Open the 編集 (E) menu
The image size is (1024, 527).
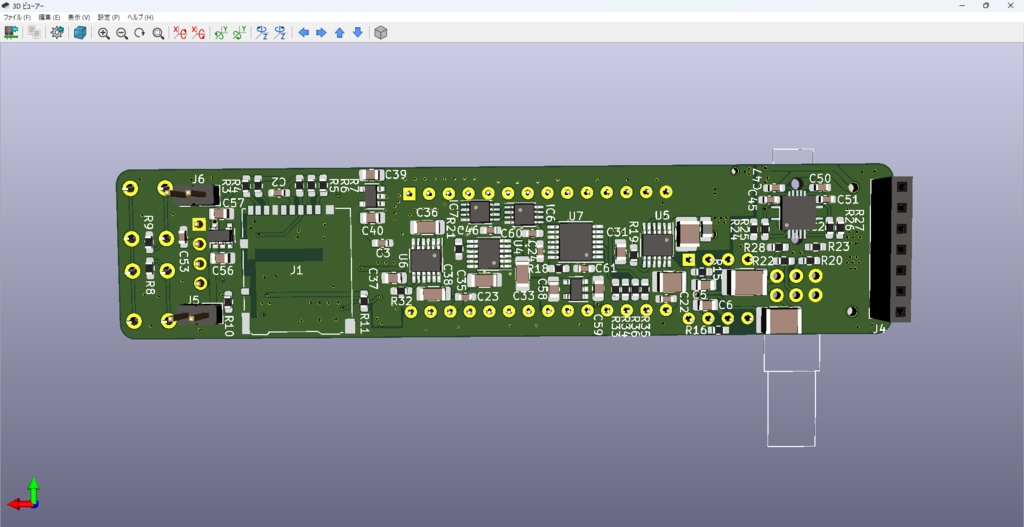[49, 18]
